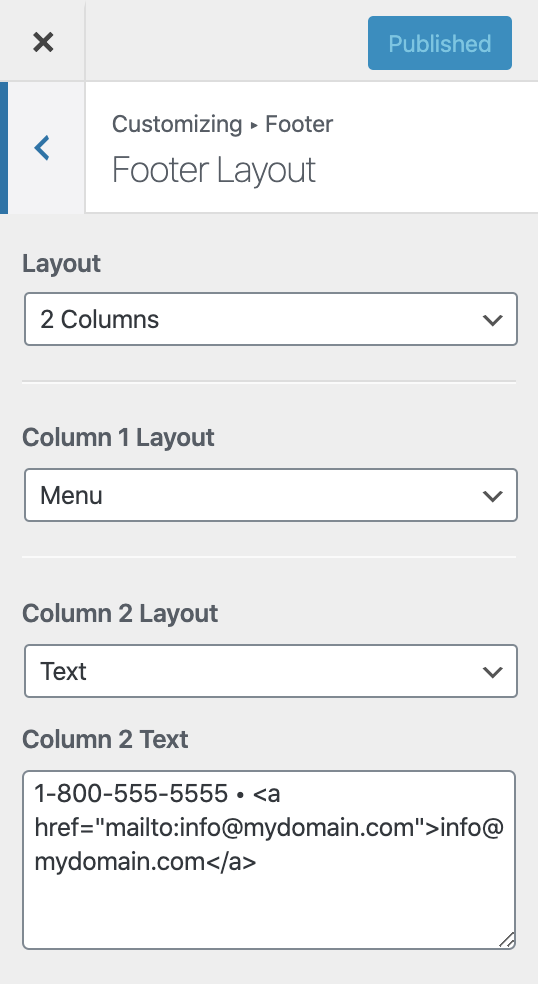Place cursor at the phone number text
The width and height of the screenshot is (538, 984).
131,794
